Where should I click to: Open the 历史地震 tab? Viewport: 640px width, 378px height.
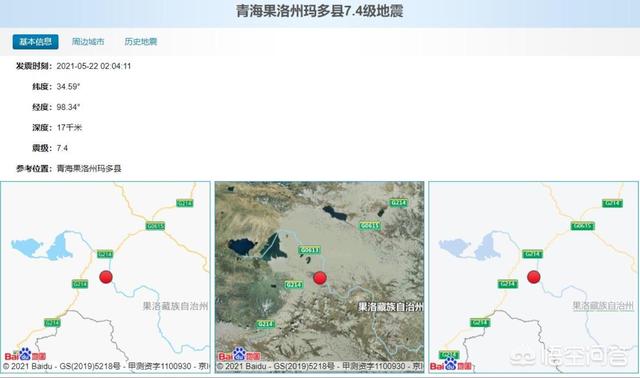[x=141, y=42]
